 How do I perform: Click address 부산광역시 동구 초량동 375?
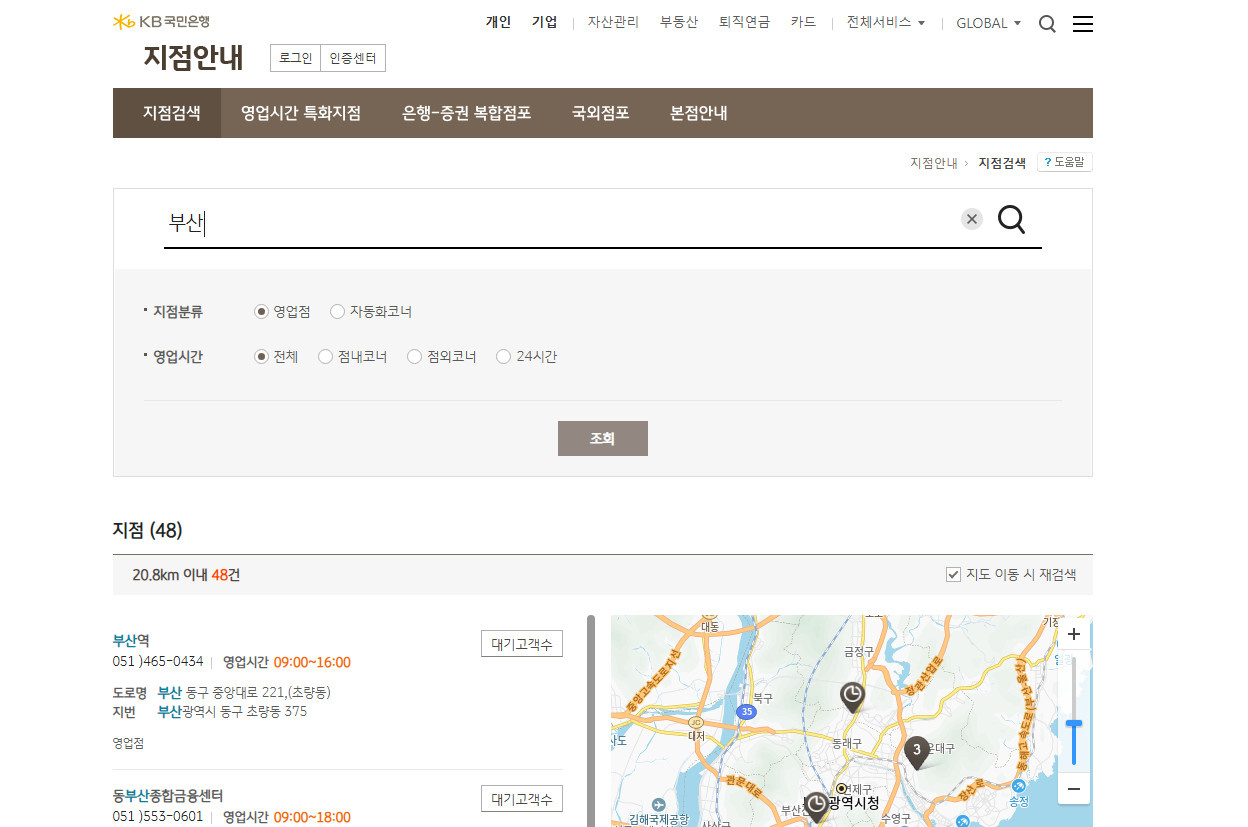(232, 712)
